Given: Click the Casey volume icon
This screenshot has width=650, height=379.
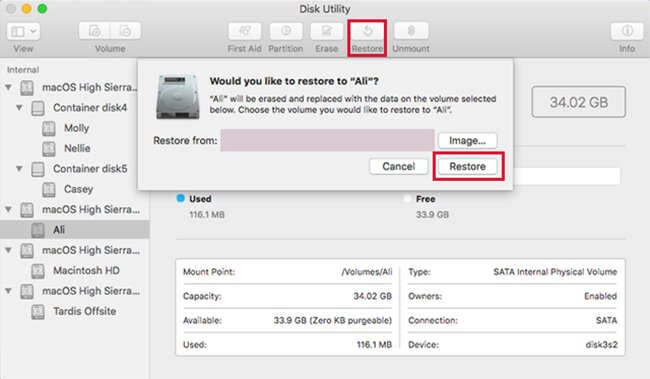Looking at the screenshot, I should pyautogui.click(x=49, y=189).
